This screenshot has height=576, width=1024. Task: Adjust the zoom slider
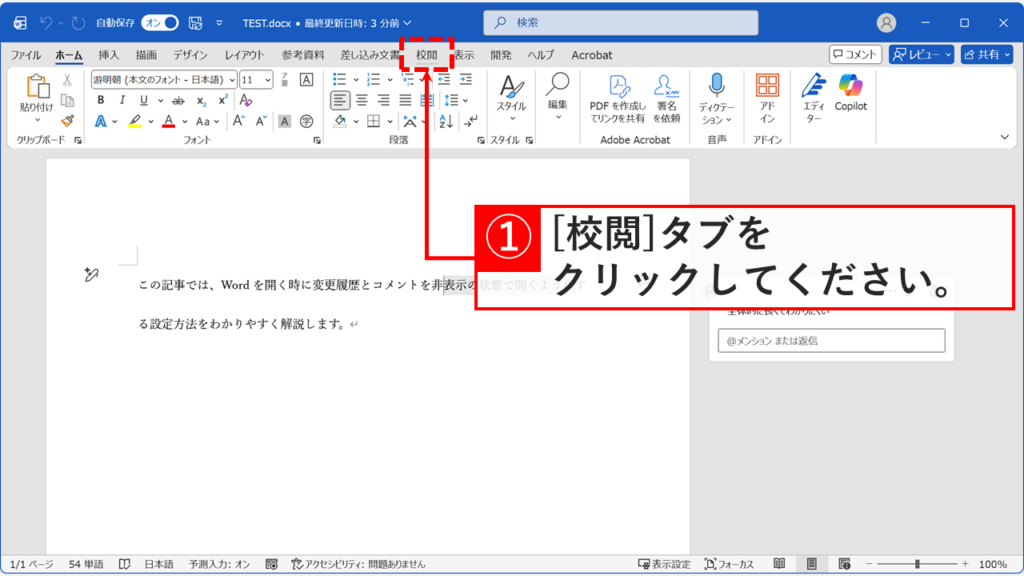click(x=918, y=563)
